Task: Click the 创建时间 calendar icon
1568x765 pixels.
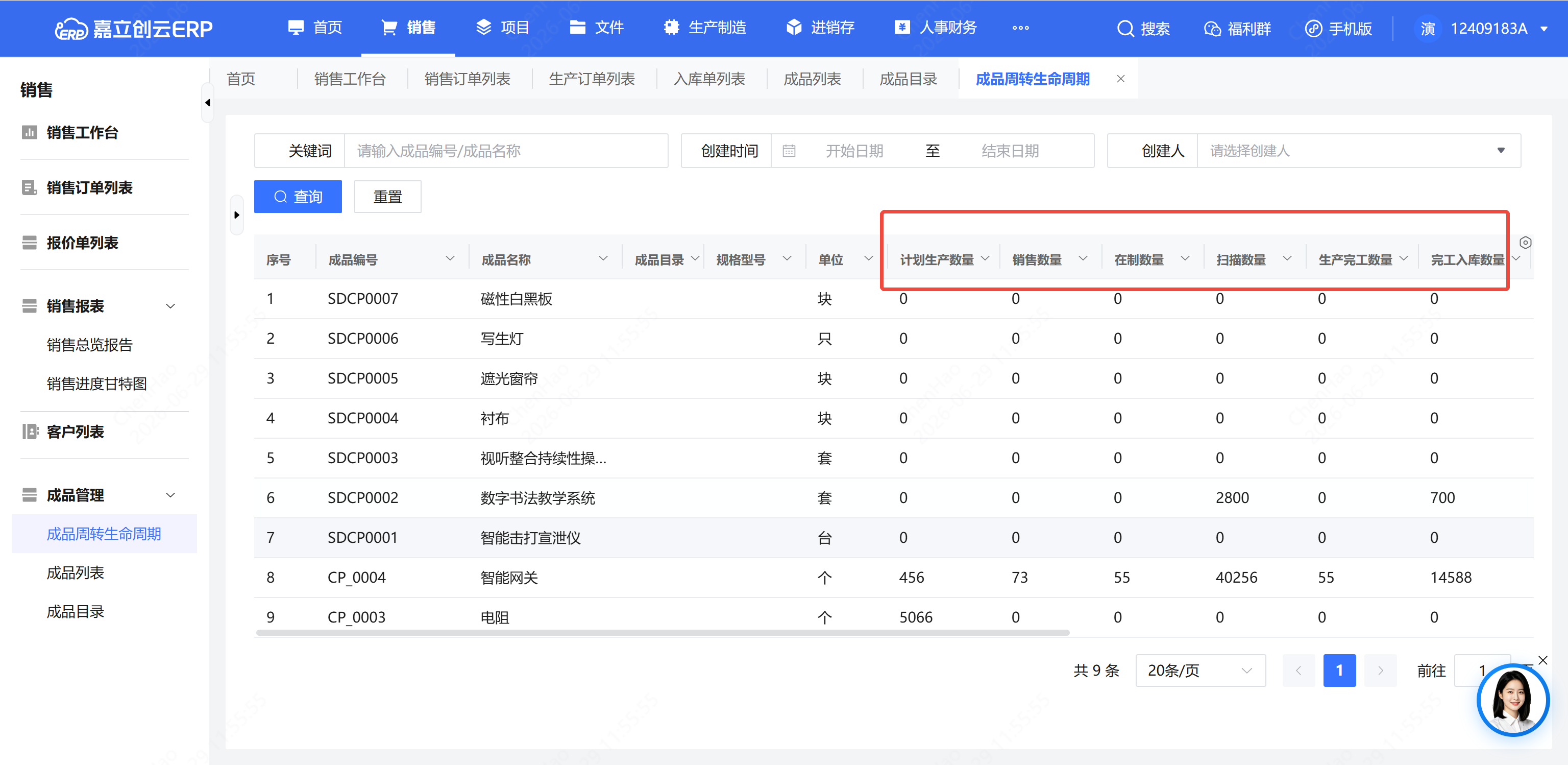Action: click(x=789, y=151)
